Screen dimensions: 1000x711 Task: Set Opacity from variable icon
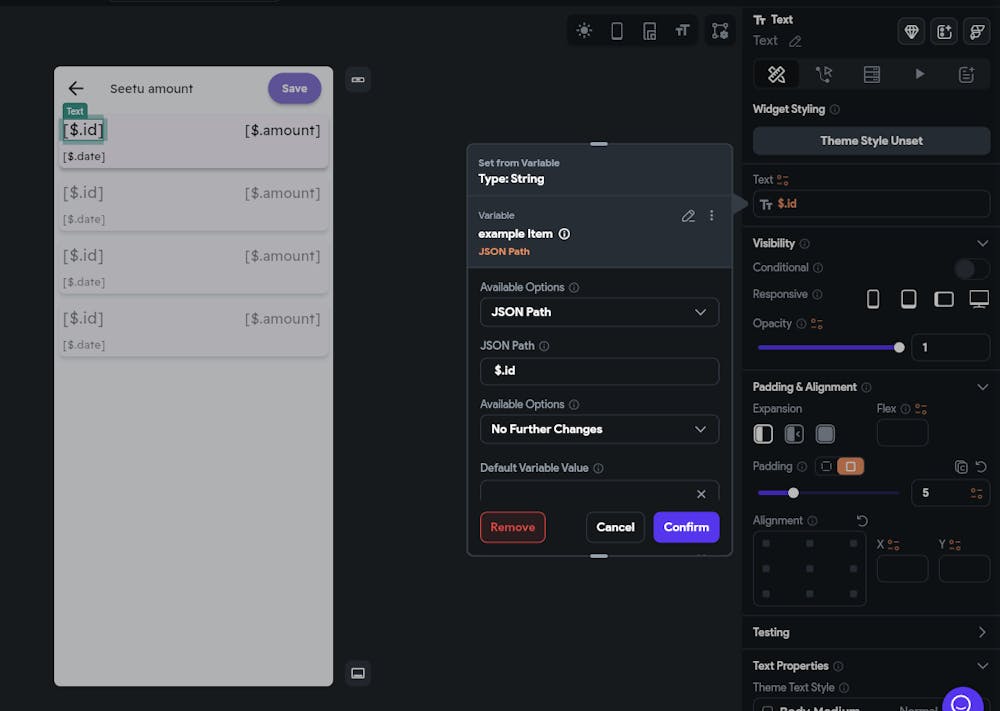[816, 324]
